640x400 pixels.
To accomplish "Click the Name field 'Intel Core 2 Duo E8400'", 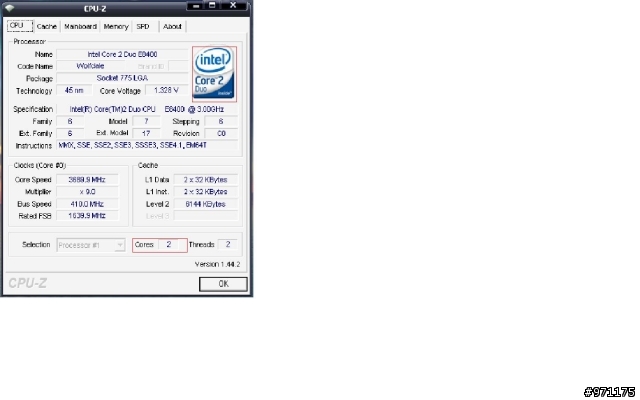I will point(122,54).
